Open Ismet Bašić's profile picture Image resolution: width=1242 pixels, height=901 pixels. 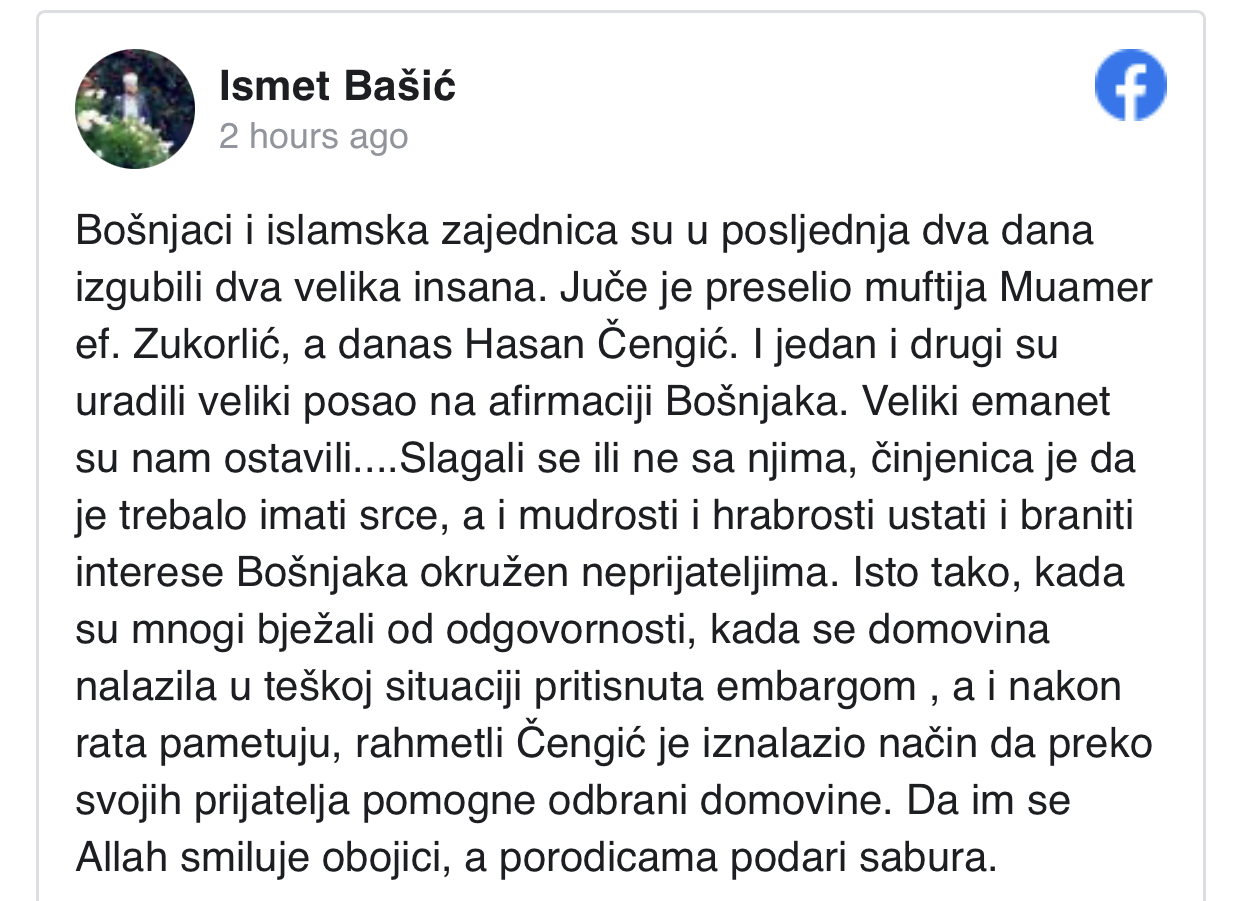tap(136, 108)
